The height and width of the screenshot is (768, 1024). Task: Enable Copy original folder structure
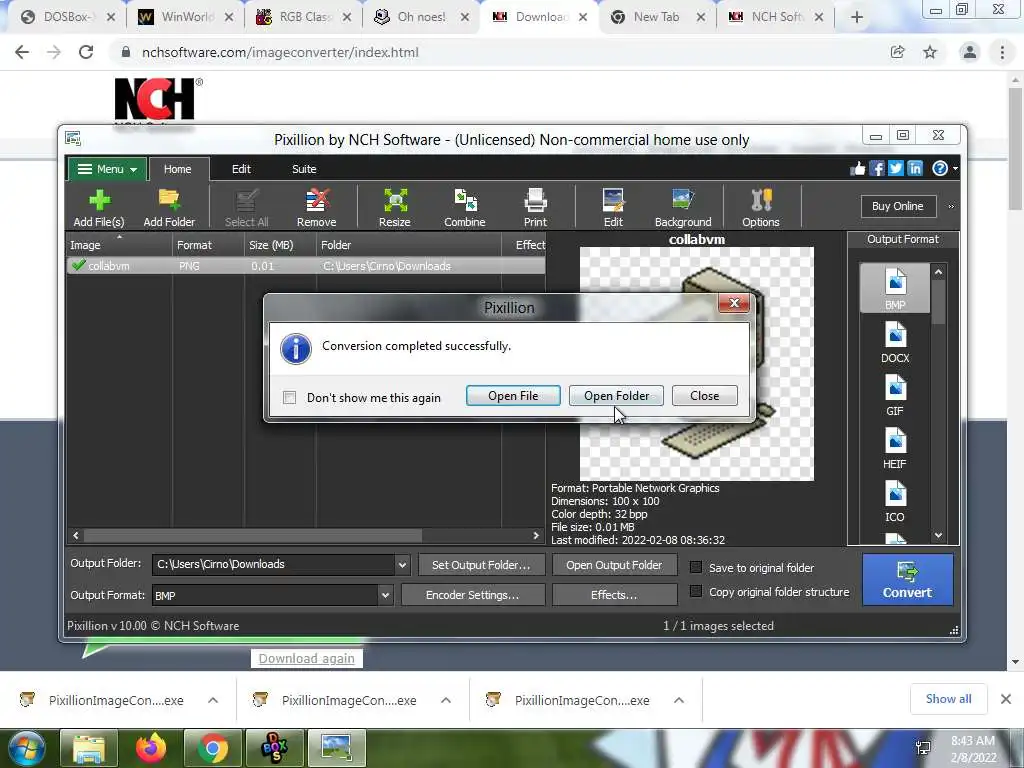point(696,591)
